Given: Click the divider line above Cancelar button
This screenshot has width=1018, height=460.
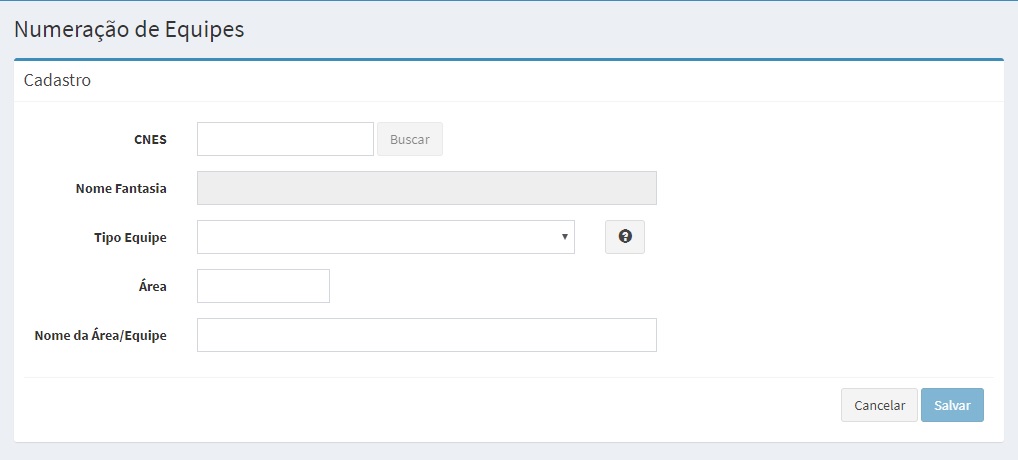Looking at the screenshot, I should coord(508,377).
